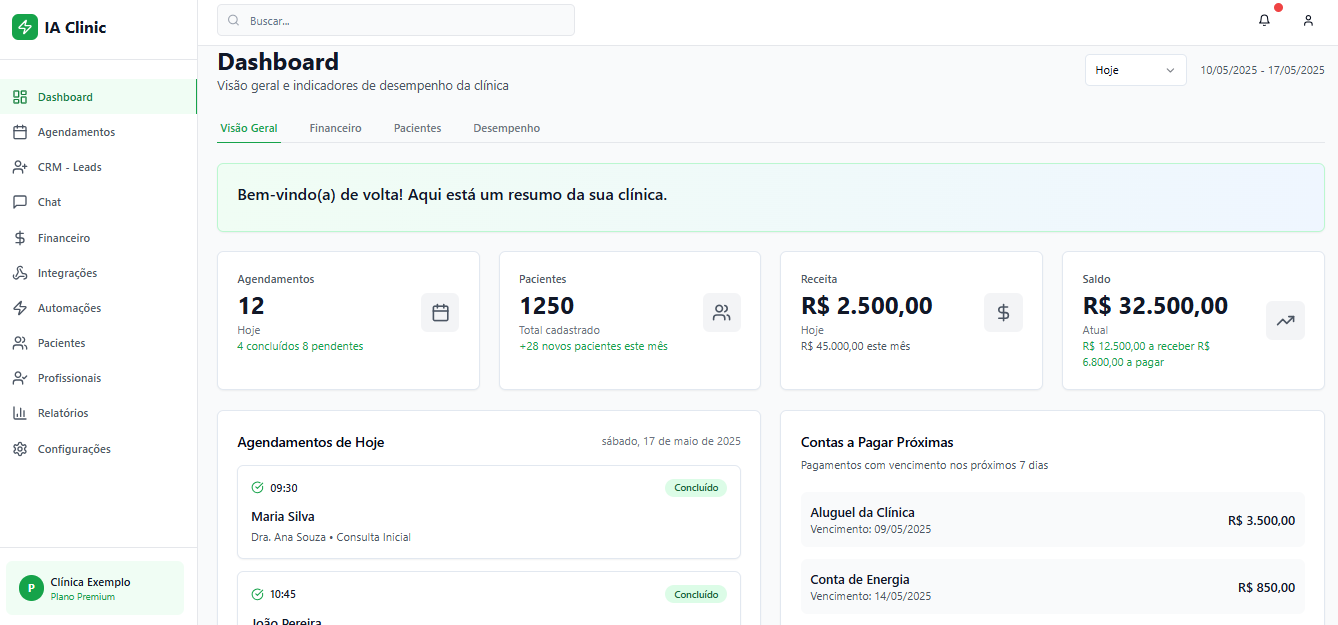The image size is (1338, 625).
Task: Click "+28 novos pacientes este mês" text
Action: [593, 346]
